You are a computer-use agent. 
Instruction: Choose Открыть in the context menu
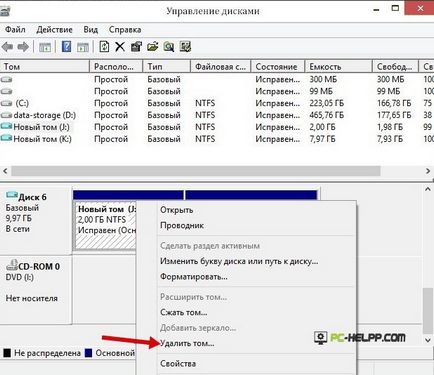[x=177, y=210]
